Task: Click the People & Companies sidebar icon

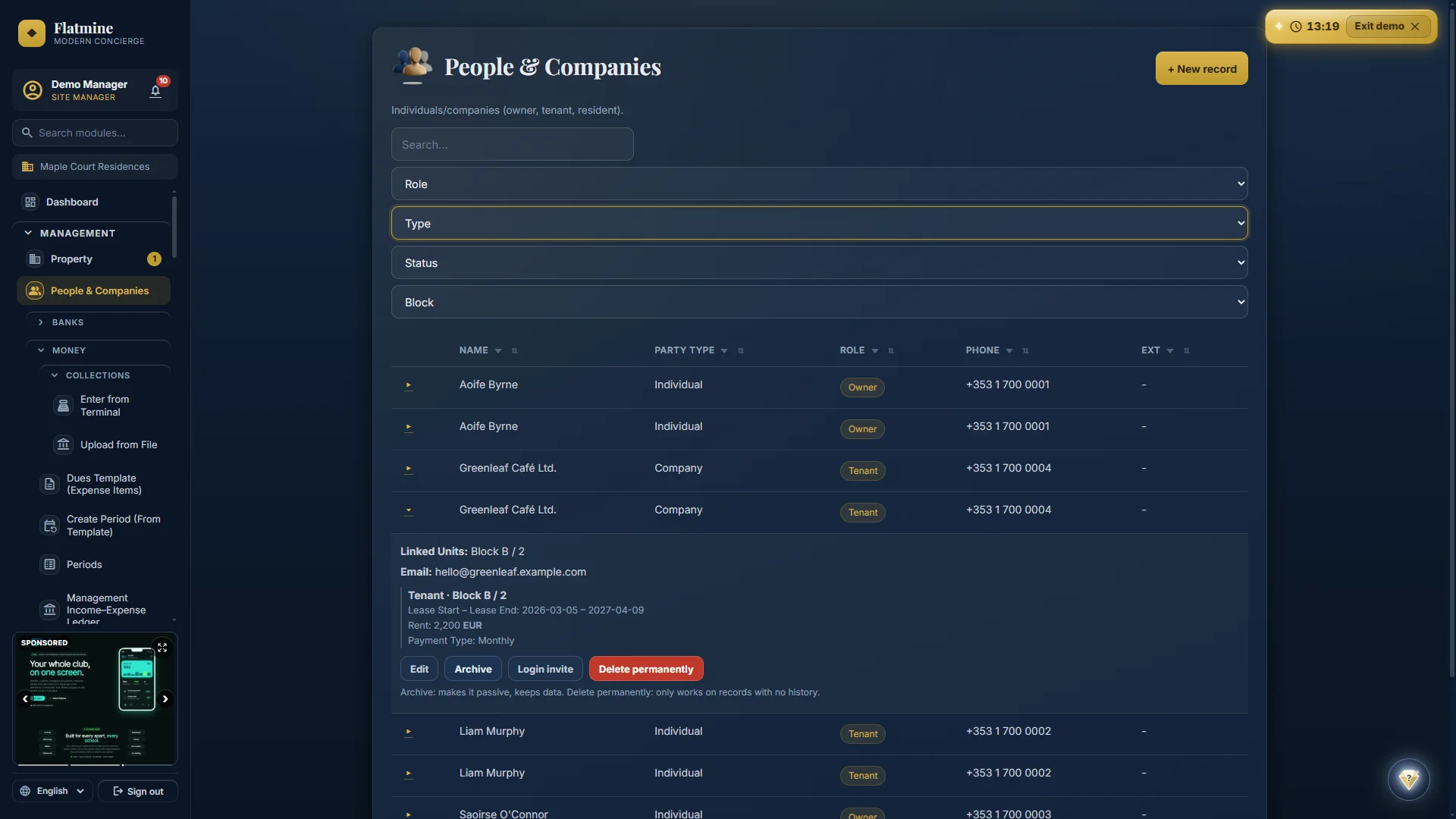Action: click(x=35, y=291)
